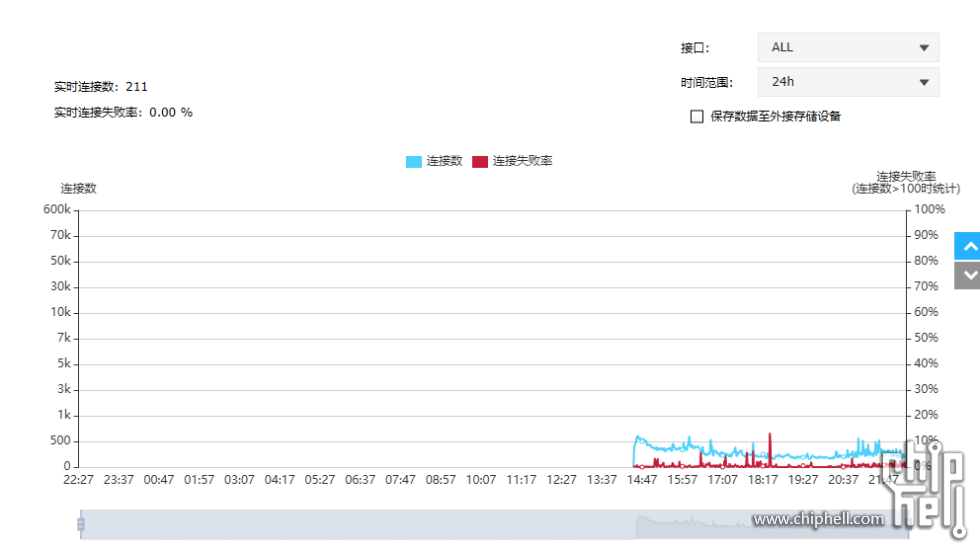The height and width of the screenshot is (554, 980).
Task: Click the 保存数据至外接存储设备 label text
Action: pos(776,116)
